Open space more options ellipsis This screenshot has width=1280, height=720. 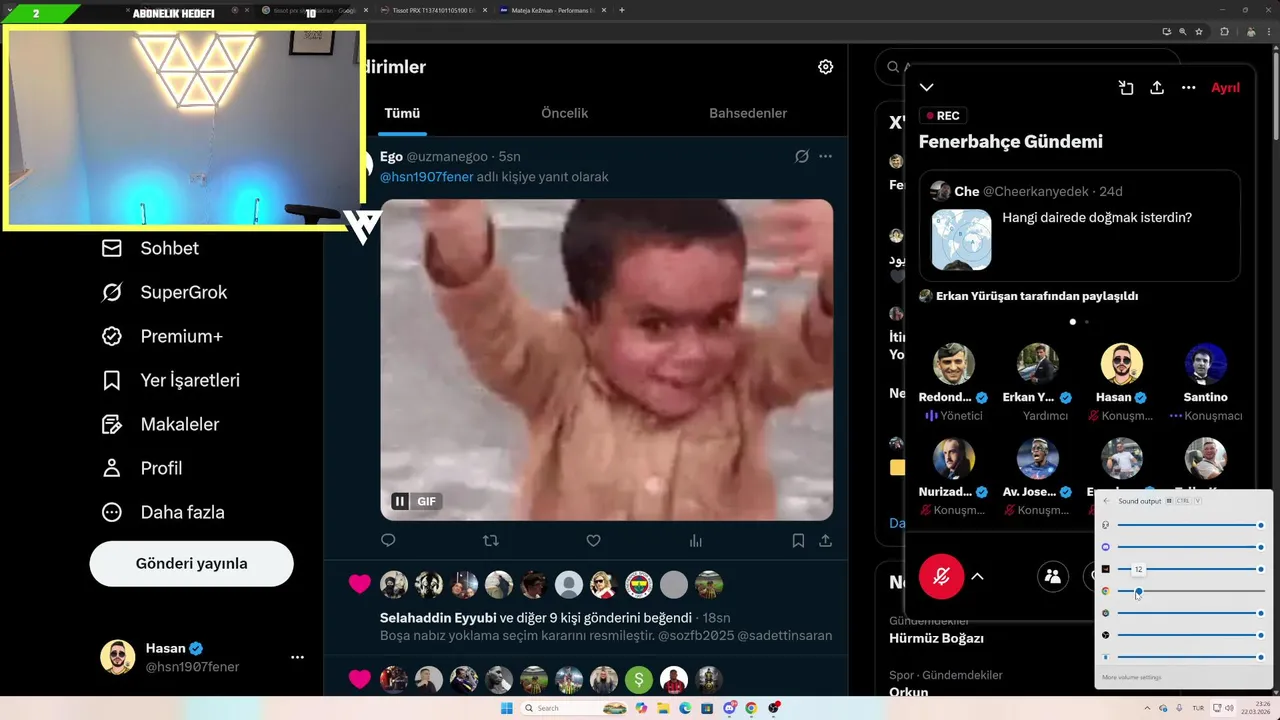[1188, 88]
